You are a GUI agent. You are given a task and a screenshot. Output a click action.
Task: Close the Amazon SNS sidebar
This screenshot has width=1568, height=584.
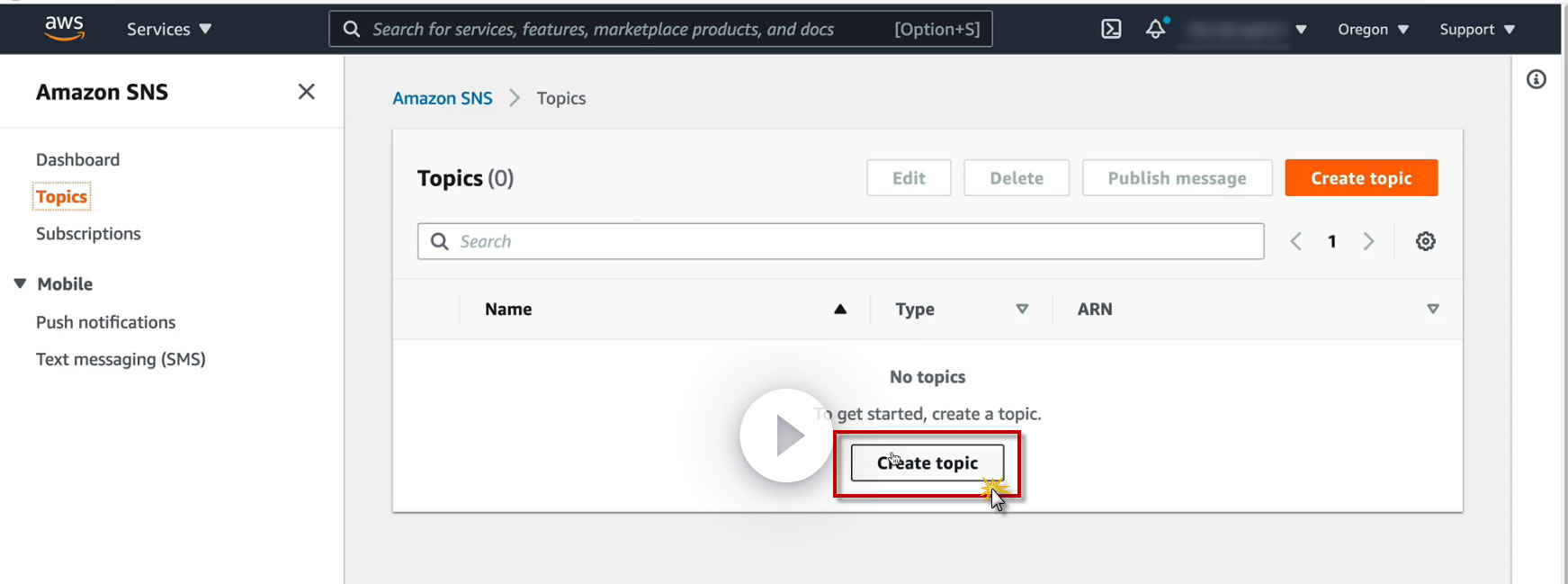pos(306,92)
